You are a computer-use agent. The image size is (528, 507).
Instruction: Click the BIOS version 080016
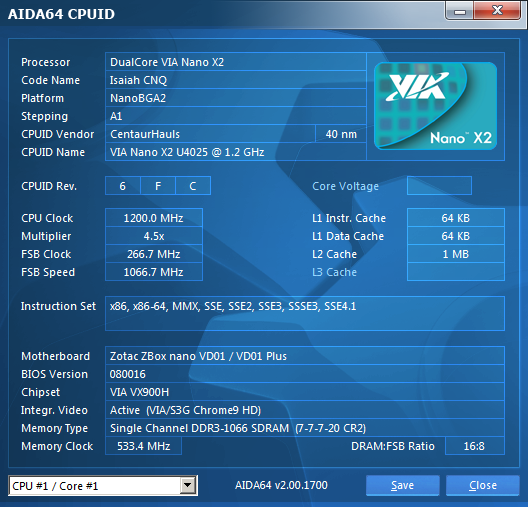pyautogui.click(x=305, y=374)
